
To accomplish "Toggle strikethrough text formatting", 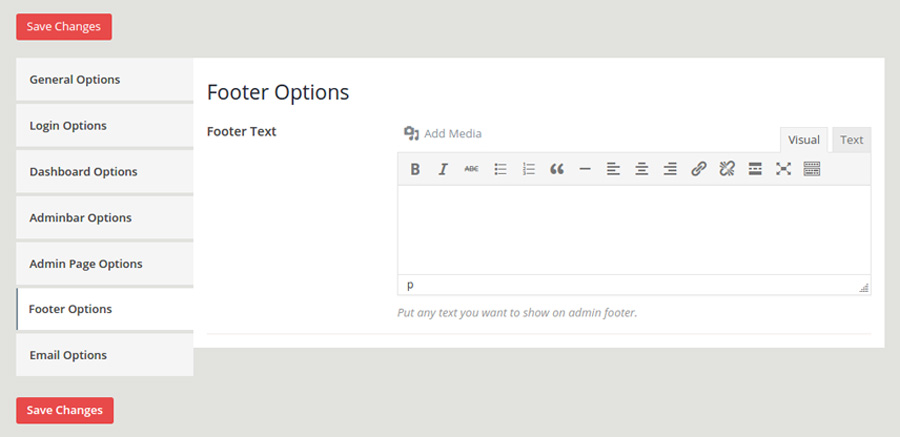I will (471, 169).
